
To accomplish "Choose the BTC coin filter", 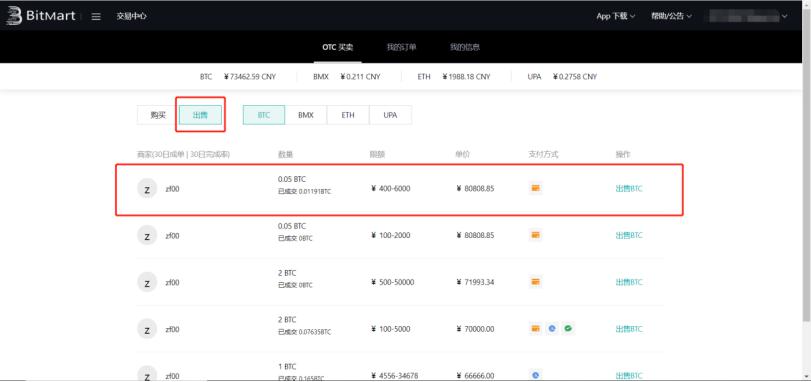I will [264, 115].
